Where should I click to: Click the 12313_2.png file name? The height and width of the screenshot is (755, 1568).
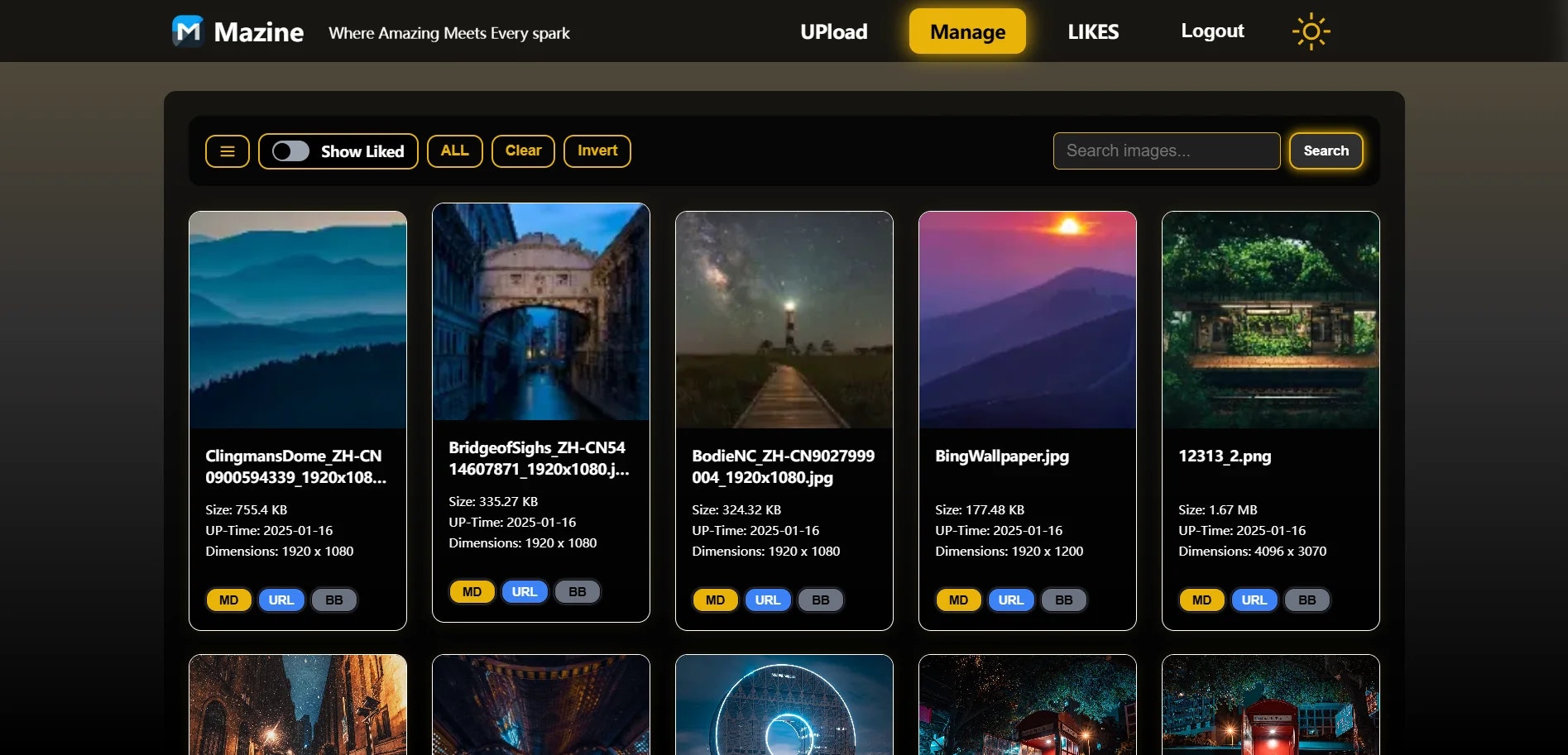[1225, 456]
